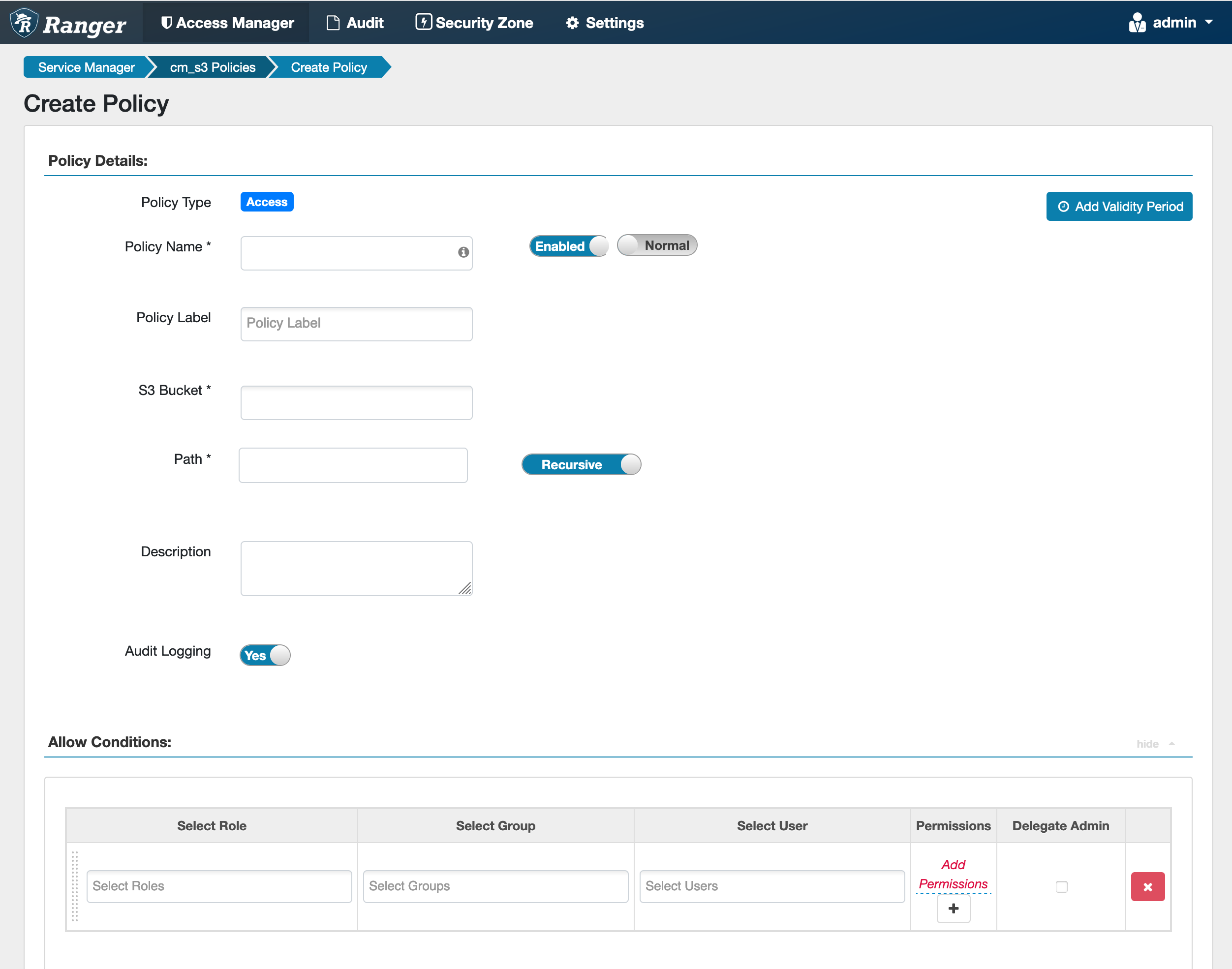Toggle the Normal override switch

[x=656, y=245]
